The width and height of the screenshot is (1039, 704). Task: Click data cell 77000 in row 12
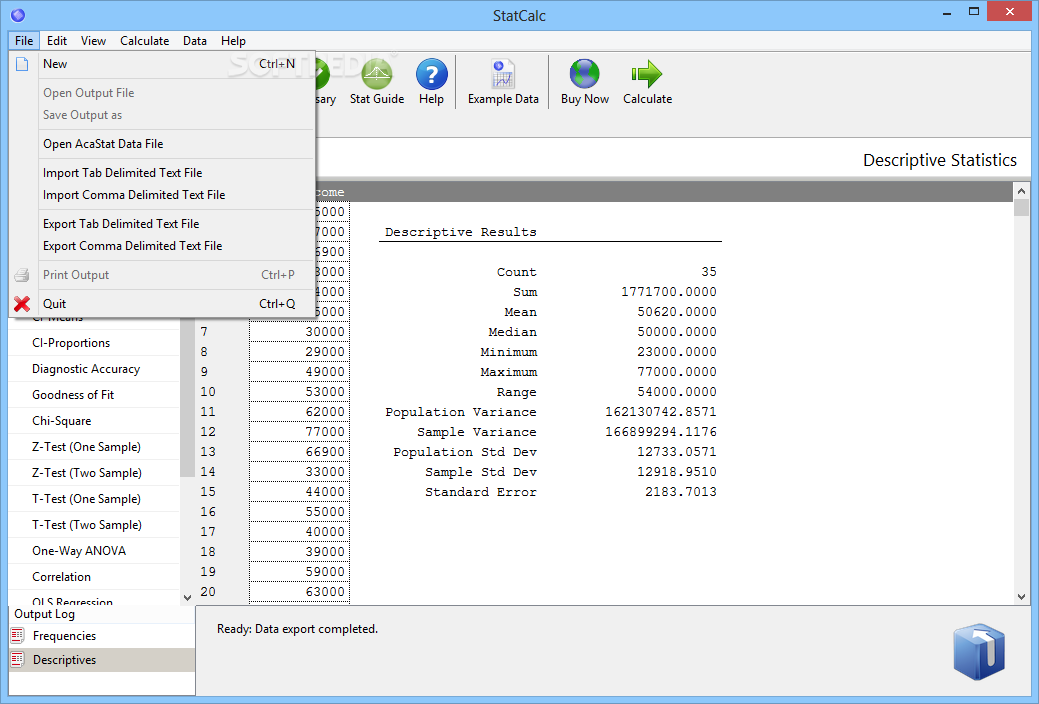pos(300,431)
